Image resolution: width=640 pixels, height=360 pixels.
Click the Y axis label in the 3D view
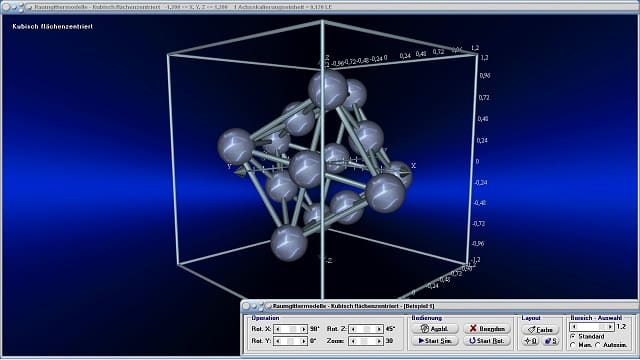click(229, 167)
